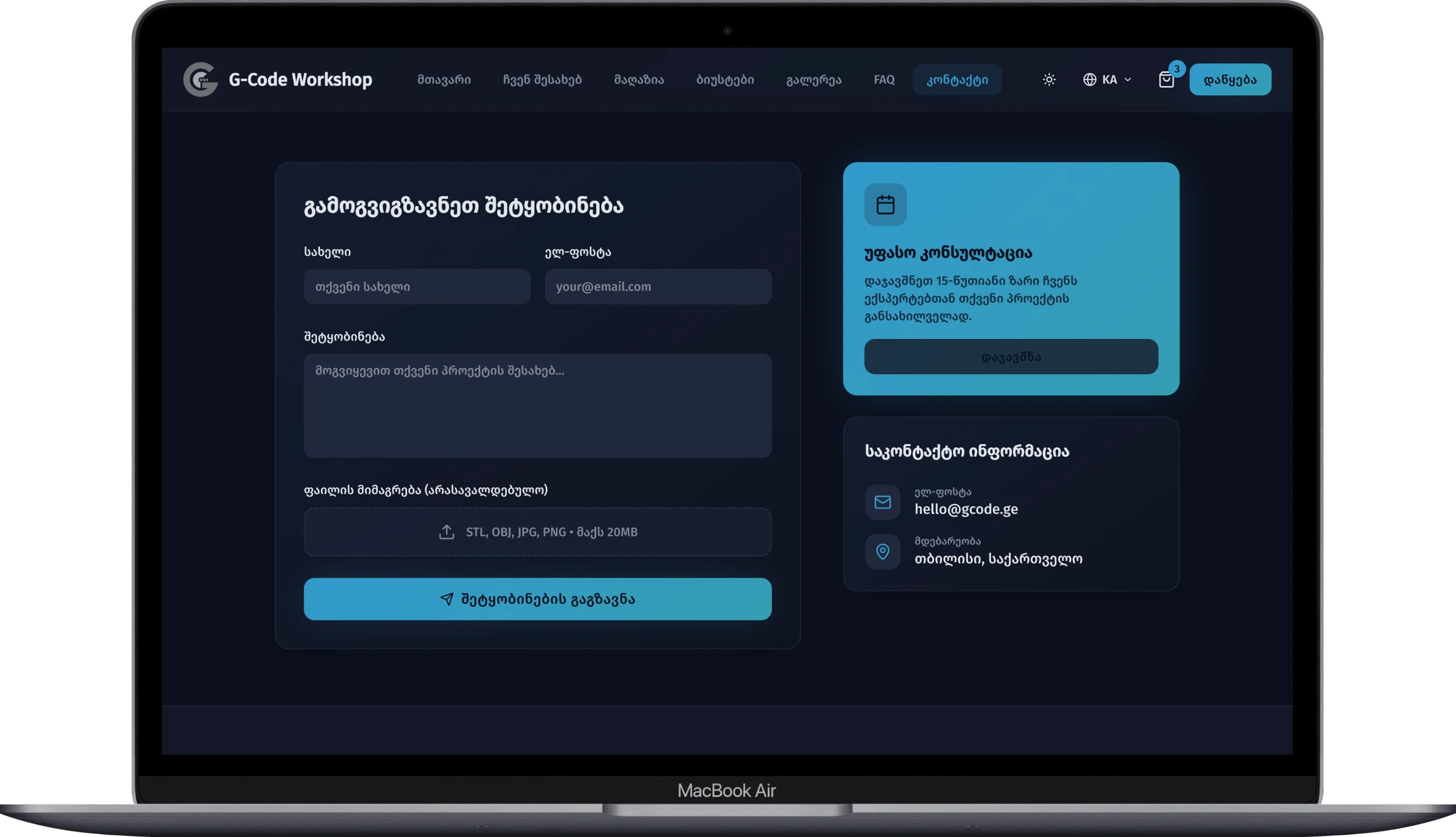Screen dimensions: 1456x837
Task: Click the globe language icon
Action: [x=1089, y=79]
